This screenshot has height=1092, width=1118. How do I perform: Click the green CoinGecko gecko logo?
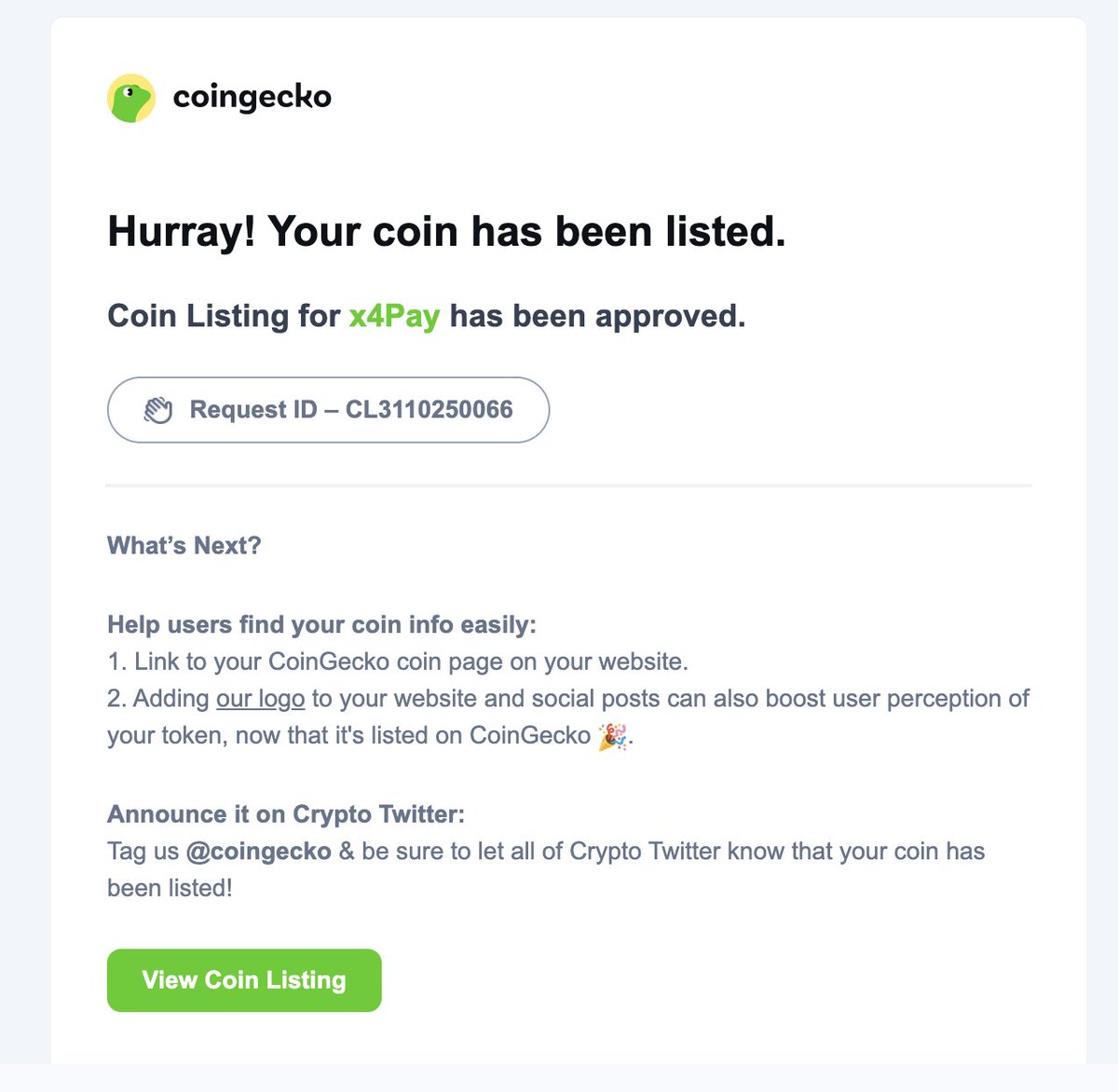click(131, 98)
